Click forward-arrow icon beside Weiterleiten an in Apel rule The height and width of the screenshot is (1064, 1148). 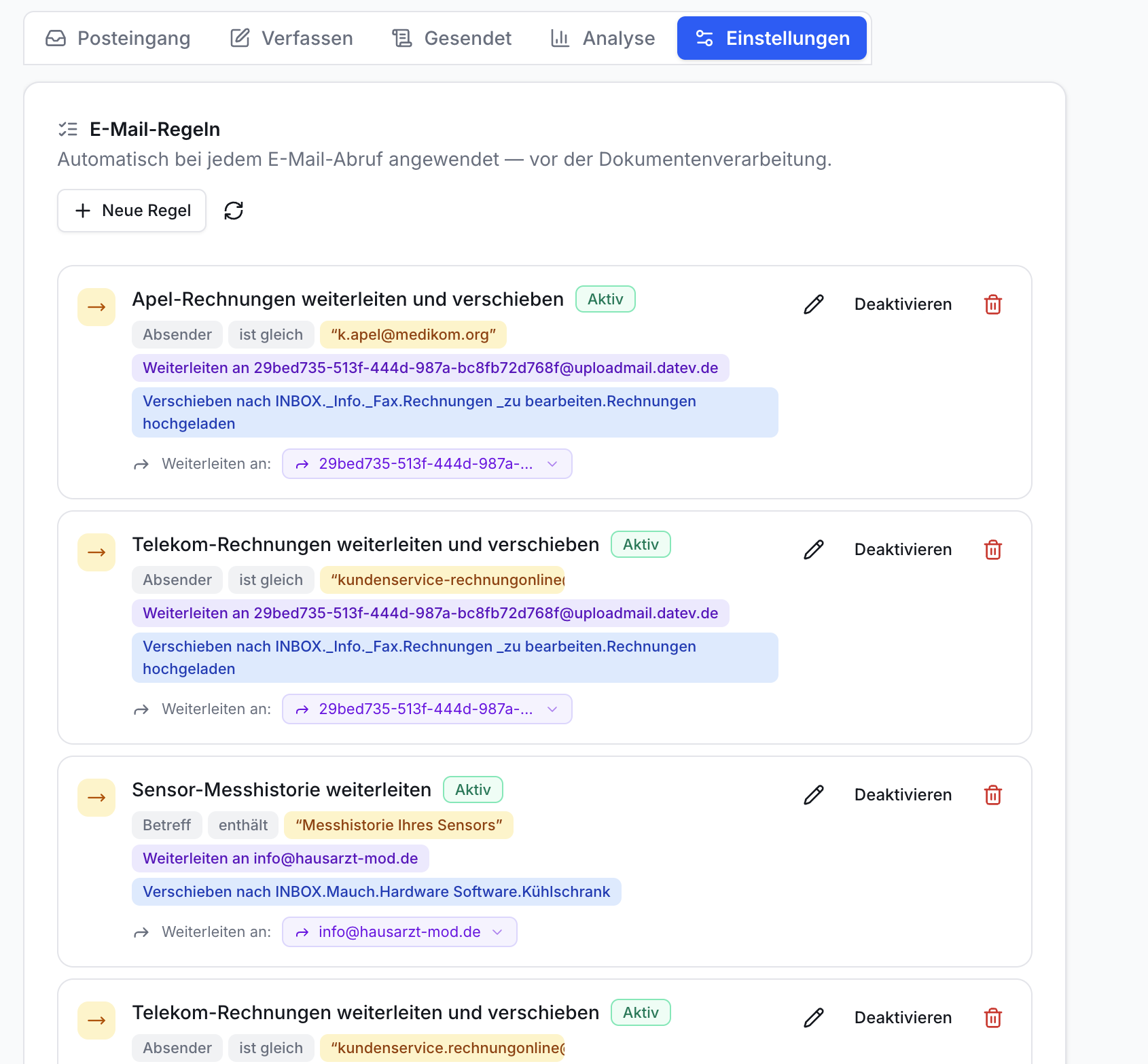(x=141, y=465)
